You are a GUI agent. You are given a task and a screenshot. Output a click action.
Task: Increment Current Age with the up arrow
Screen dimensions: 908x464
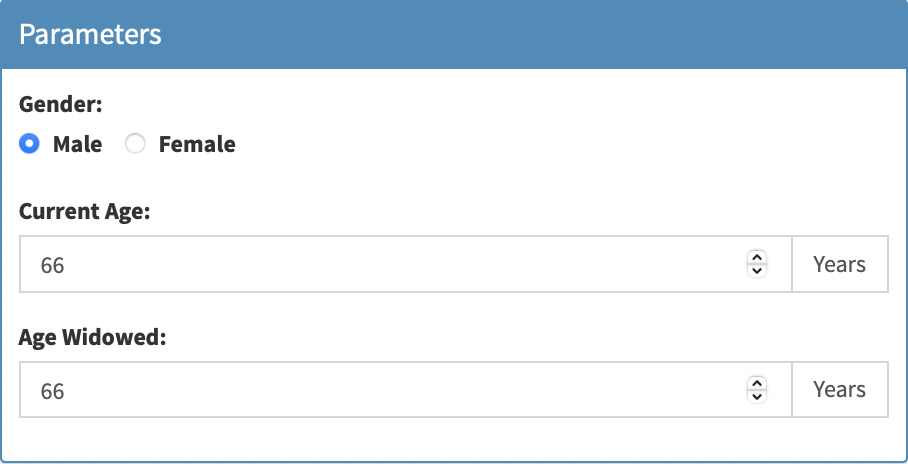coord(757,258)
